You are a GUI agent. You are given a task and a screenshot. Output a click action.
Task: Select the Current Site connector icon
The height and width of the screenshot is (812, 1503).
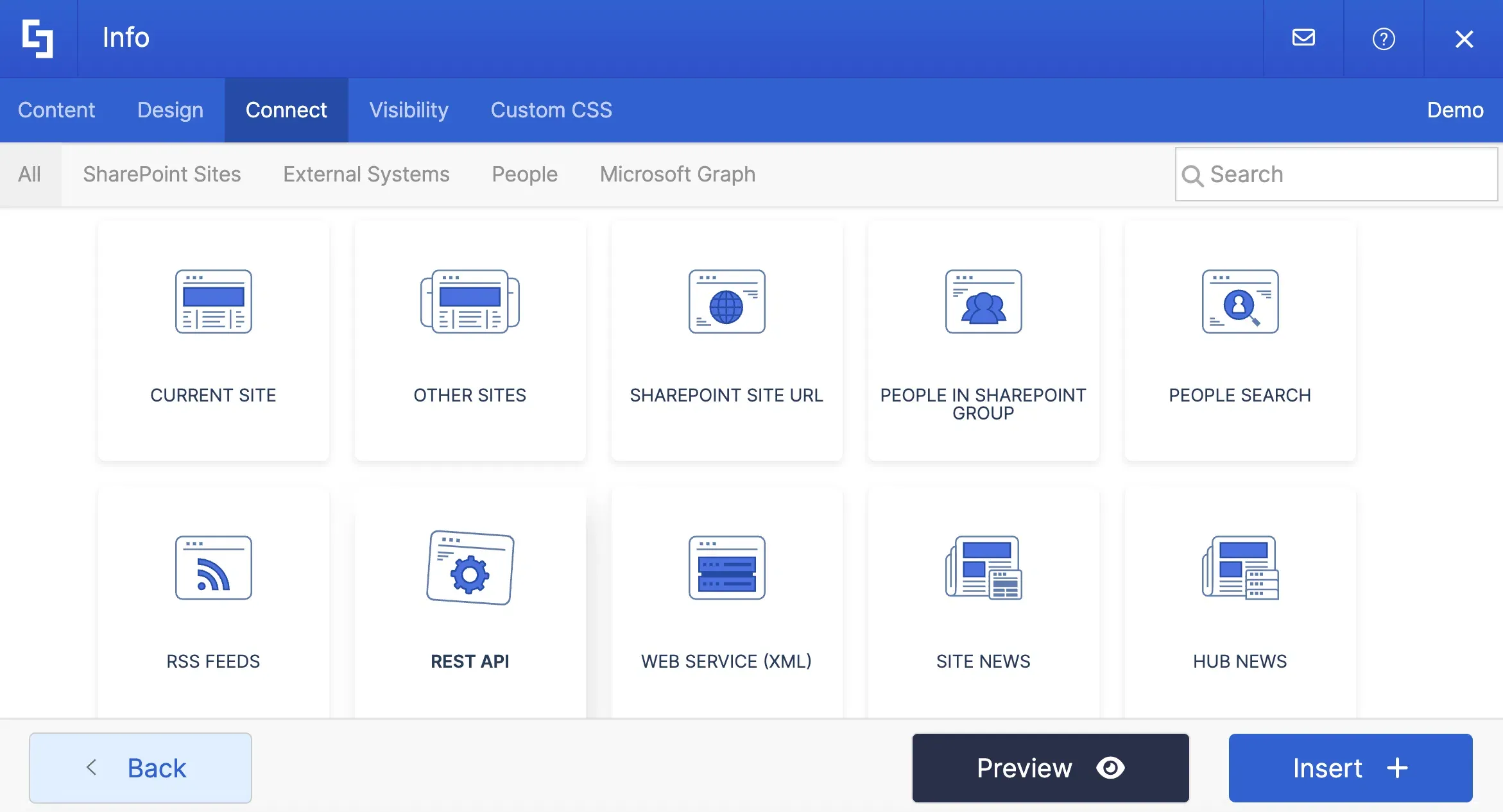tap(213, 301)
